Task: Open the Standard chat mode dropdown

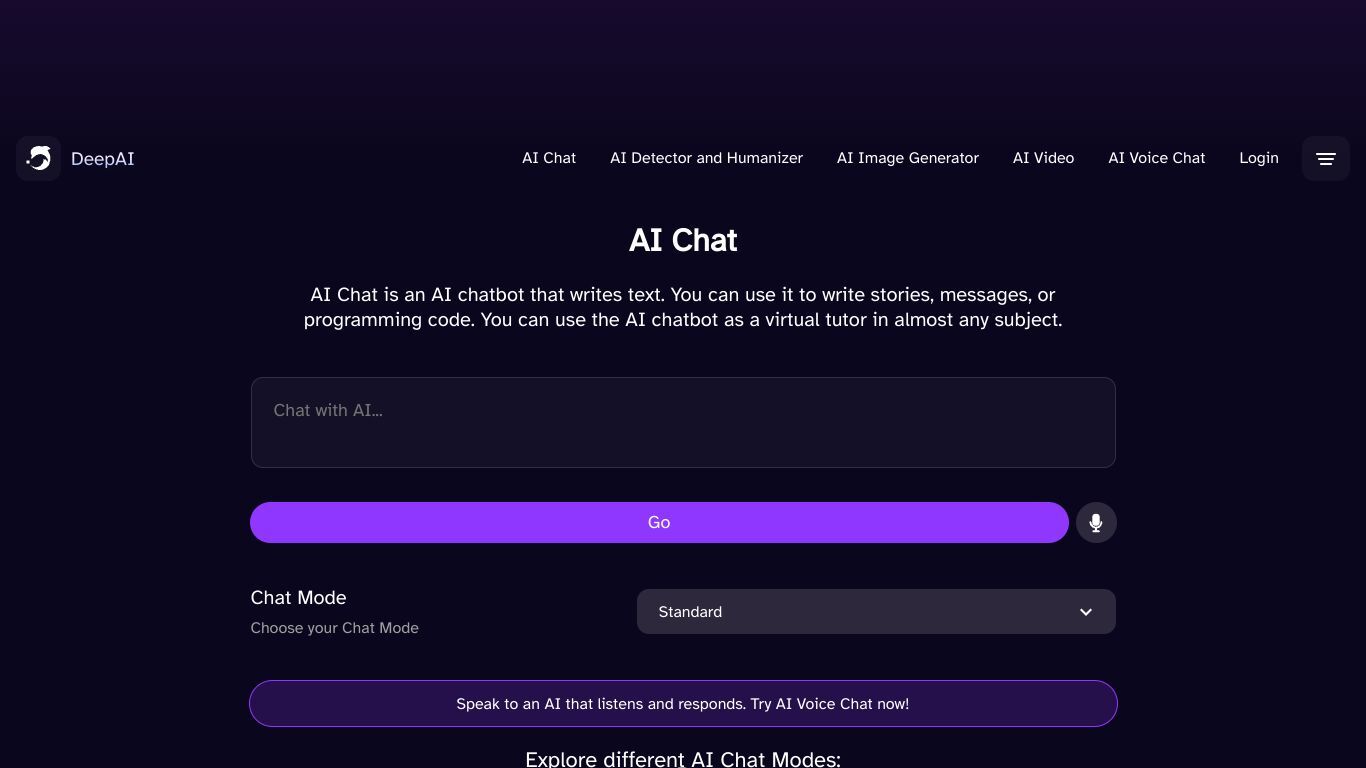Action: 876,612
